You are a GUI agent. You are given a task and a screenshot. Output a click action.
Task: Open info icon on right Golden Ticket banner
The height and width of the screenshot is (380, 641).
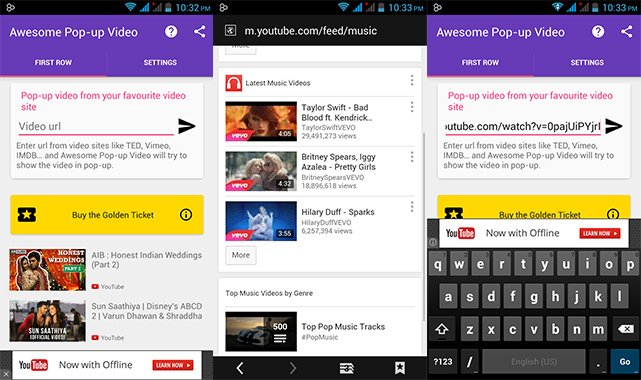(612, 214)
